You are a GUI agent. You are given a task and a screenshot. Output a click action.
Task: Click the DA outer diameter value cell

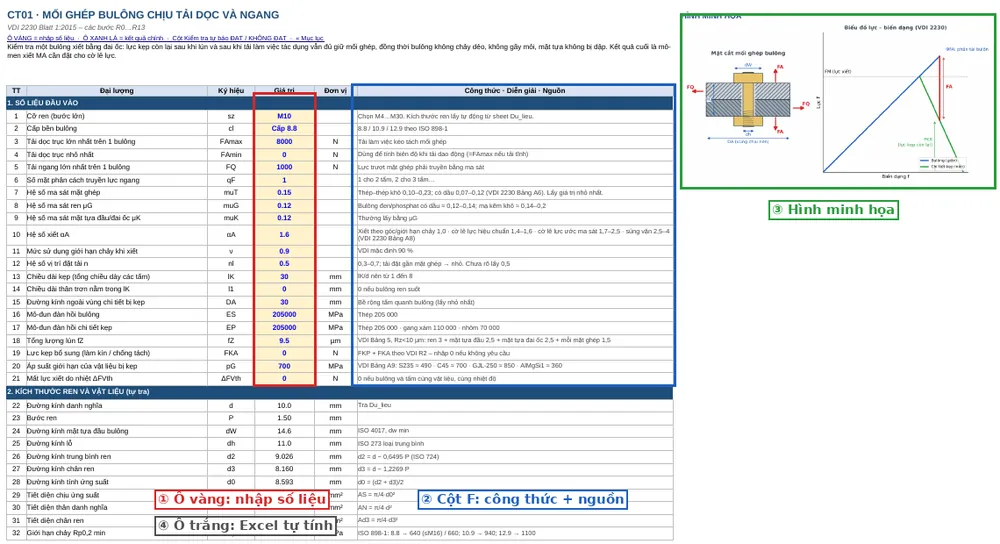click(284, 302)
